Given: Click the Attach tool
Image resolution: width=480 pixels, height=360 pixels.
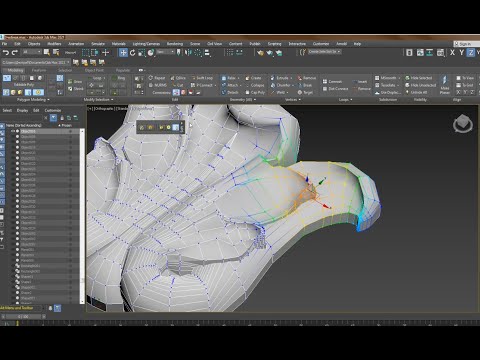Looking at the screenshot, I should (x=231, y=85).
